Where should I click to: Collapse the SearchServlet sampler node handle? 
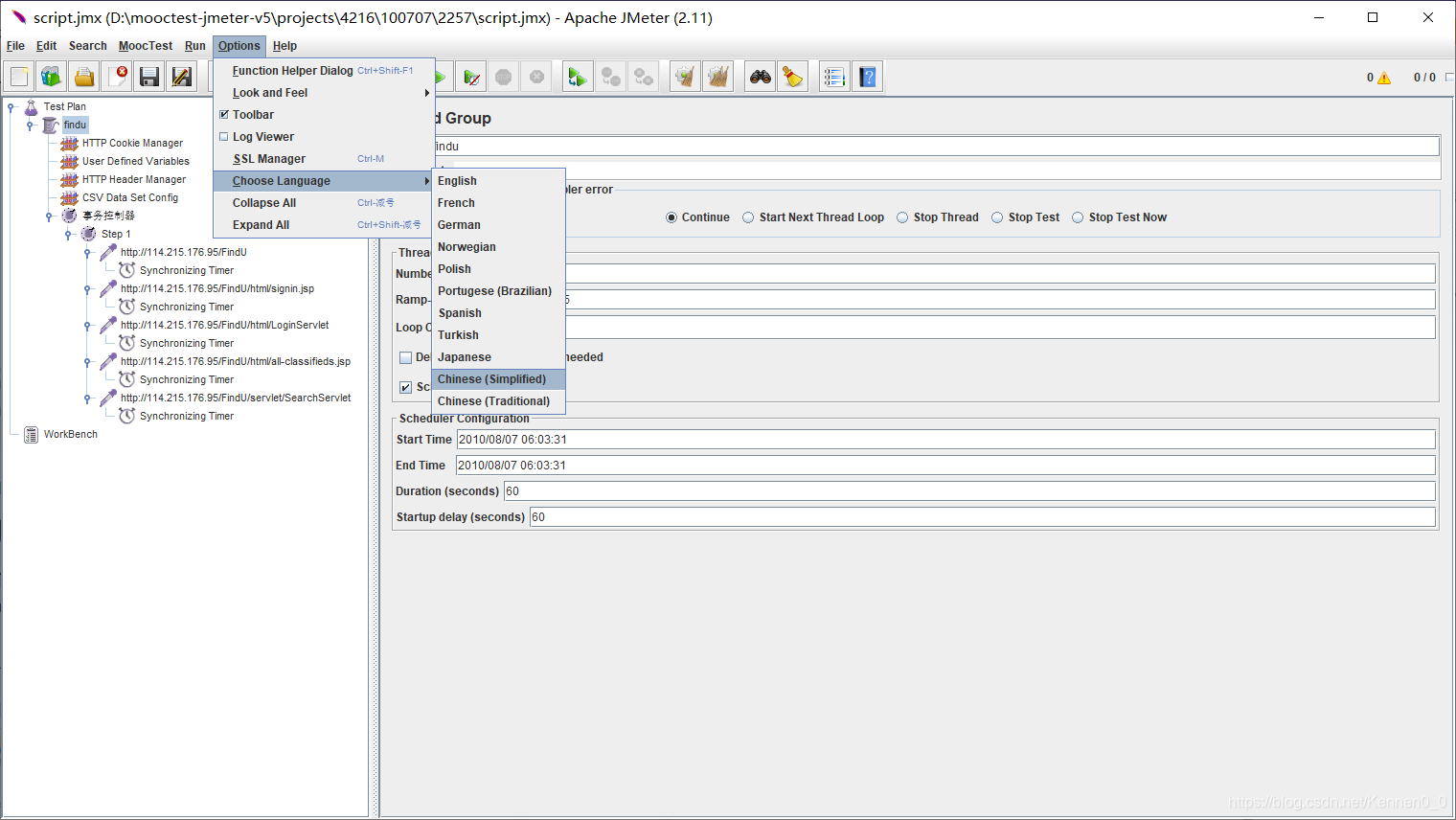click(87, 398)
